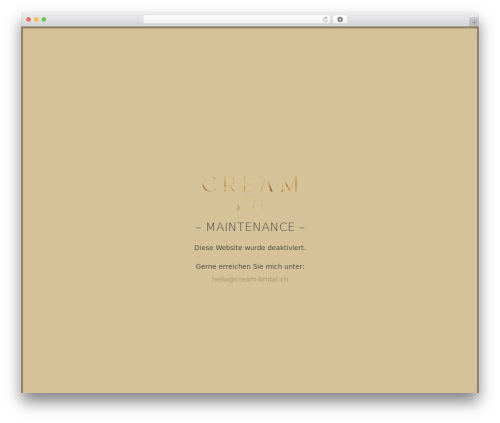The image size is (500, 423).
Task: Click the yellow minimize window button
Action: pos(36,19)
